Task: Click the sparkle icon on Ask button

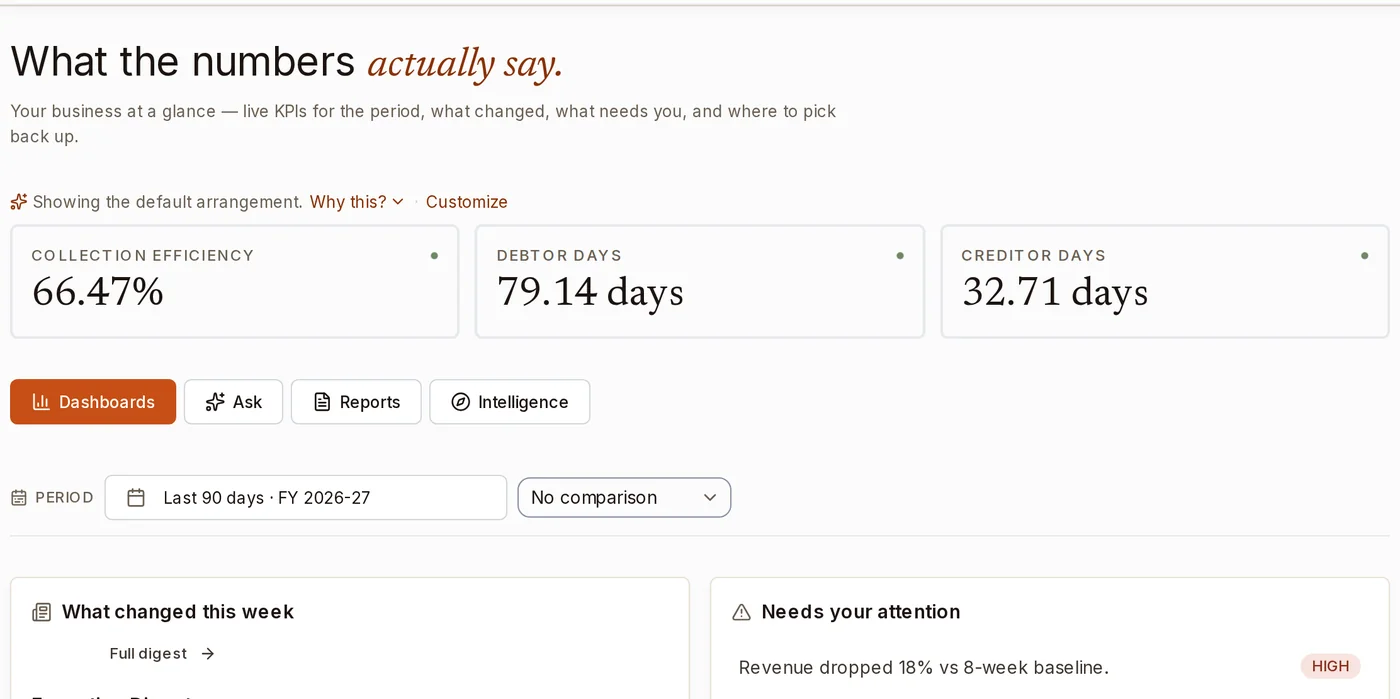Action: (x=214, y=402)
